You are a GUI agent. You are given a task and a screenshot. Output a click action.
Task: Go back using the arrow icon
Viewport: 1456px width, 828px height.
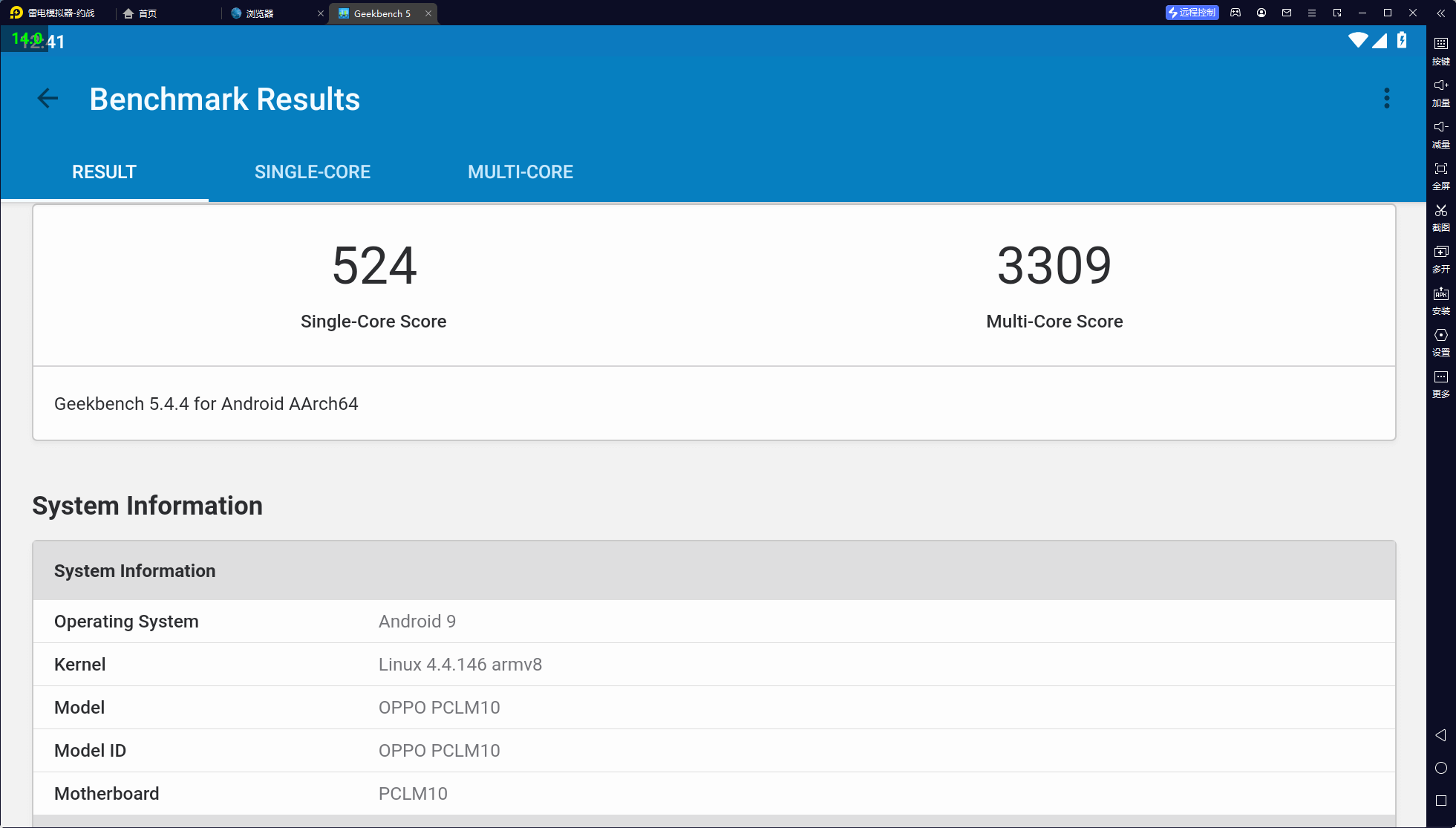[x=48, y=98]
